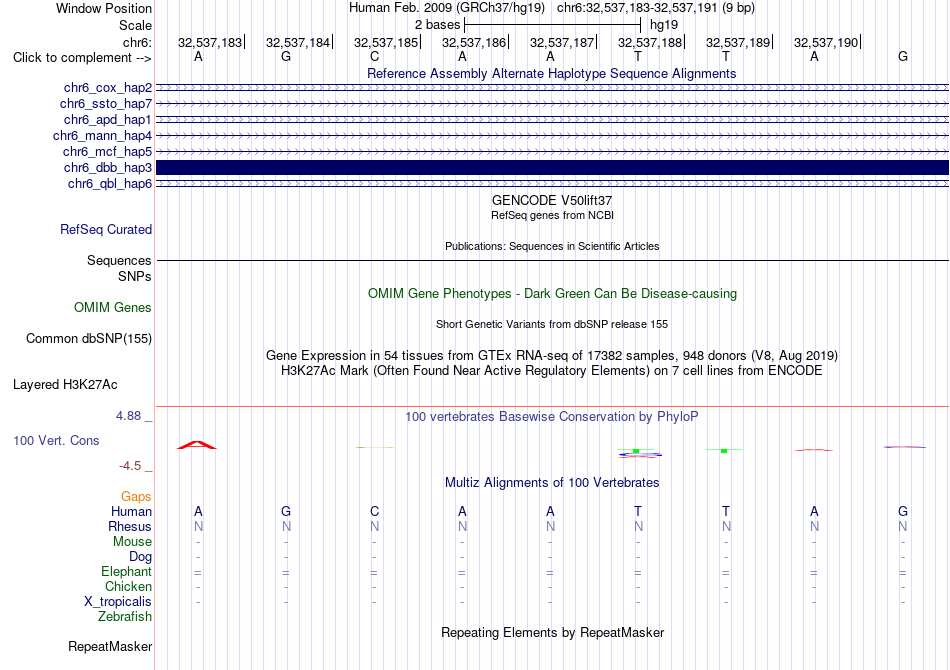Click the OMIM Genes track label
Image resolution: width=950 pixels, height=670 pixels.
[x=113, y=308]
